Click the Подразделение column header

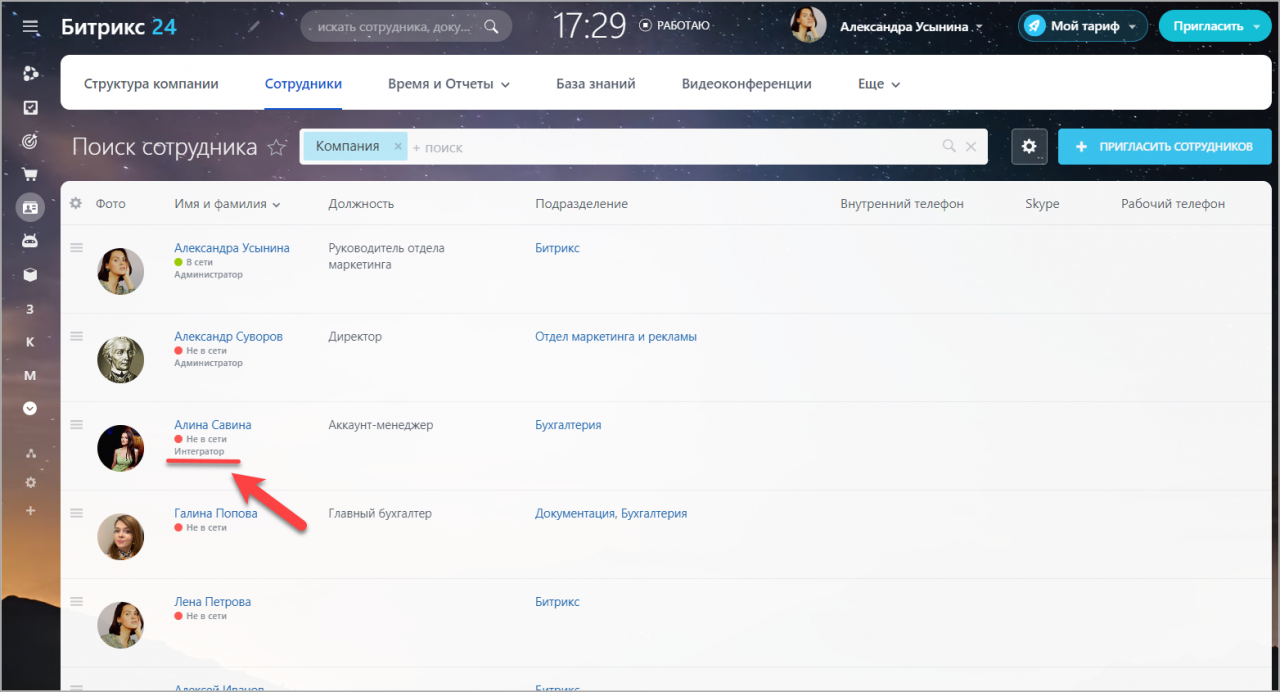[x=581, y=204]
